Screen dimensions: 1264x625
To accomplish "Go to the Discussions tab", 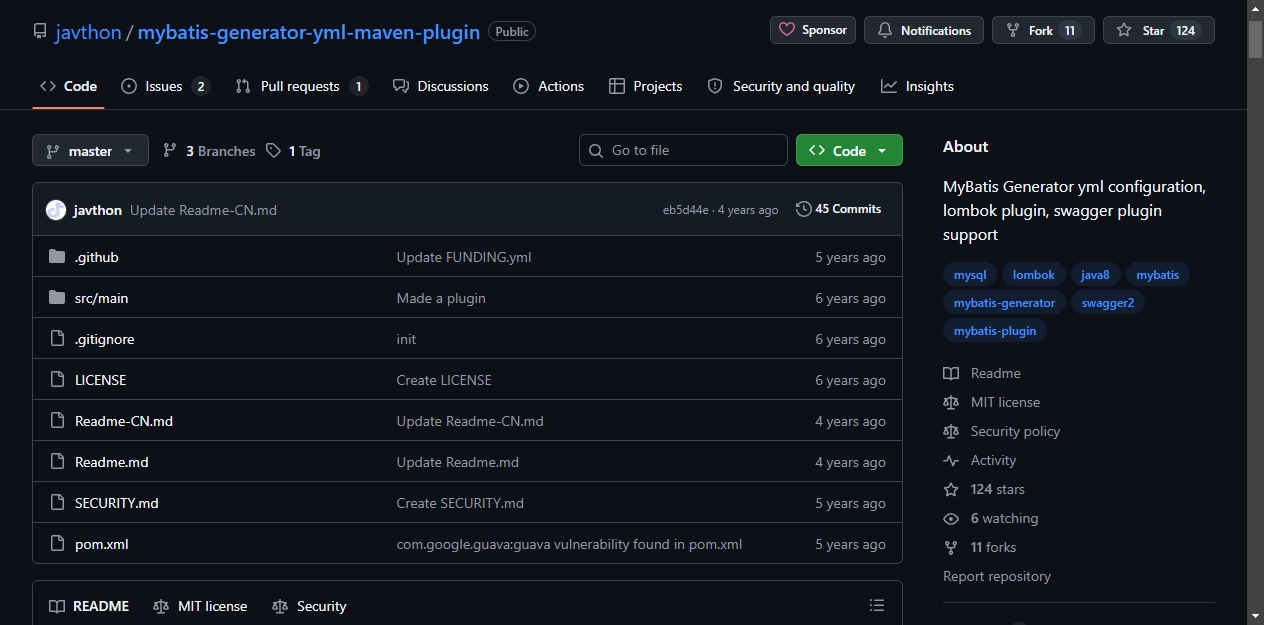I will [440, 86].
